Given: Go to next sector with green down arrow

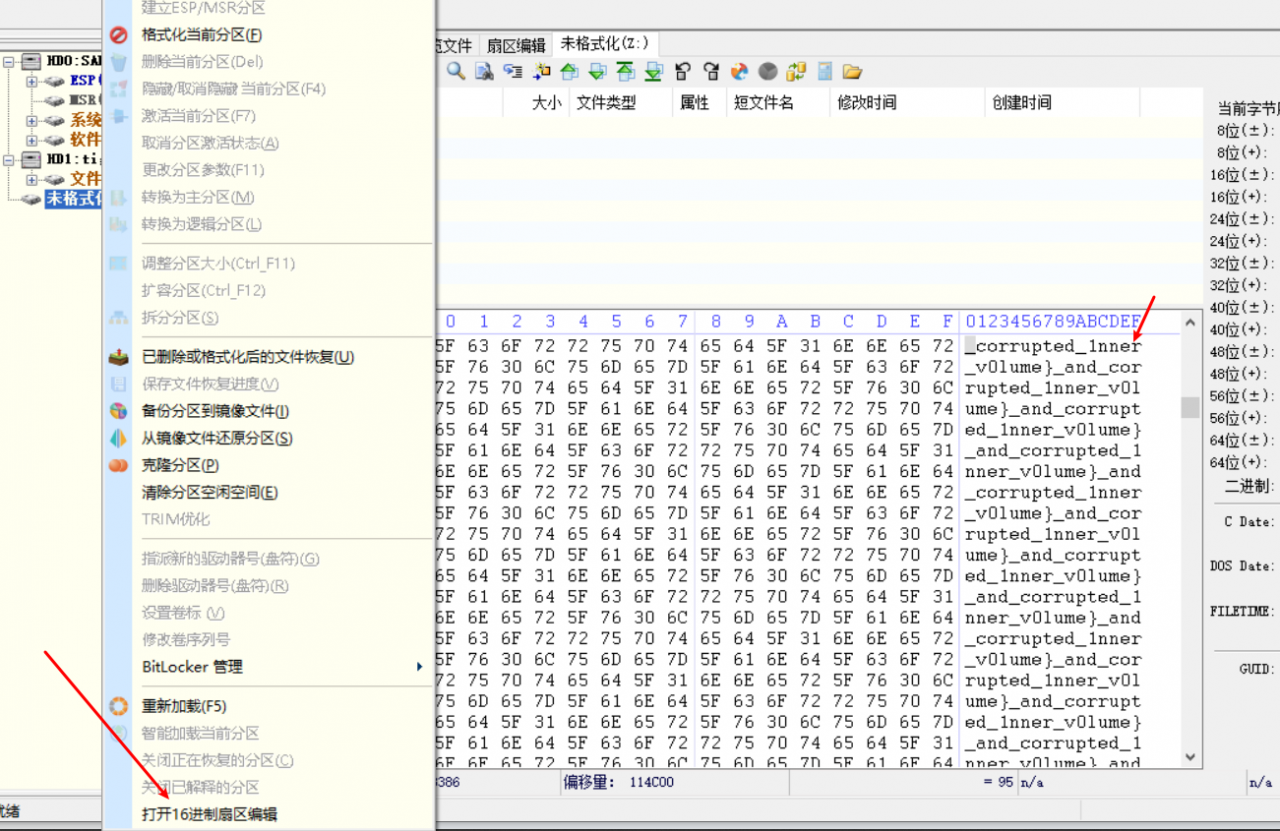Looking at the screenshot, I should click(598, 71).
